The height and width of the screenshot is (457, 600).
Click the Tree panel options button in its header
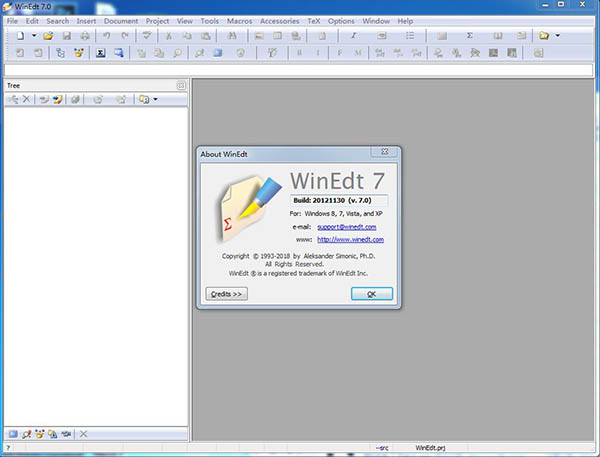[181, 85]
